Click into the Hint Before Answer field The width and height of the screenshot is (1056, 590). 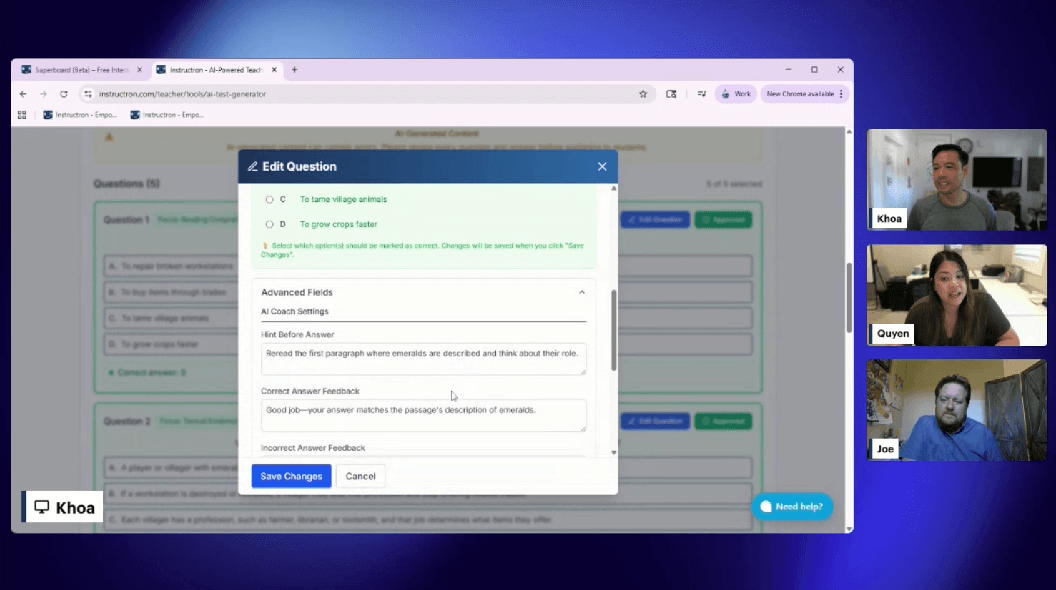pyautogui.click(x=423, y=359)
